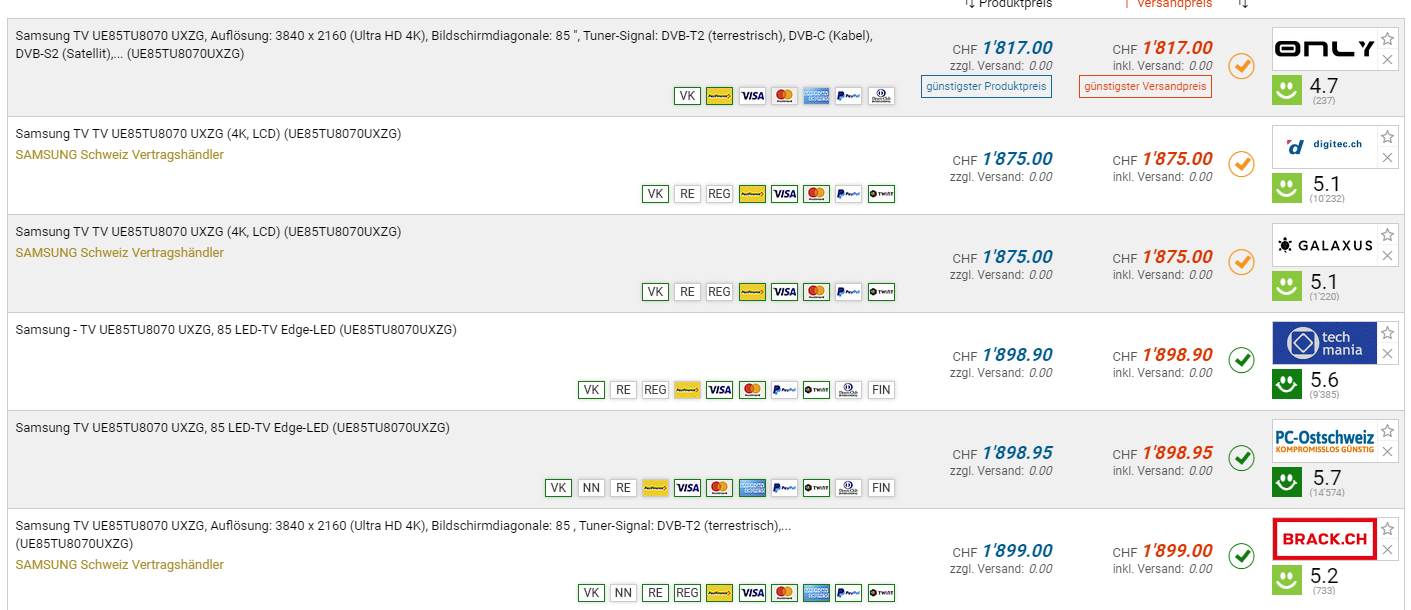Image resolution: width=1411 pixels, height=610 pixels.
Task: Open the techmania Samsung Edge-LED offer title
Action: point(235,330)
